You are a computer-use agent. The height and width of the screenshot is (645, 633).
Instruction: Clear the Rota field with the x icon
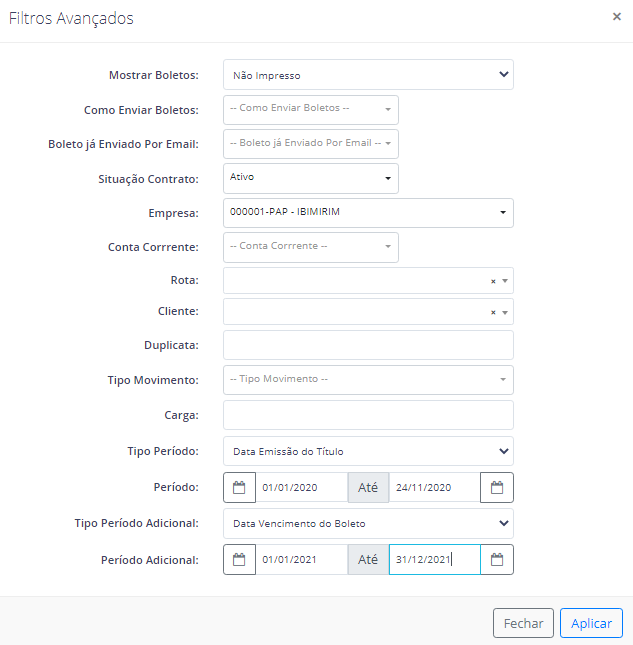(493, 281)
